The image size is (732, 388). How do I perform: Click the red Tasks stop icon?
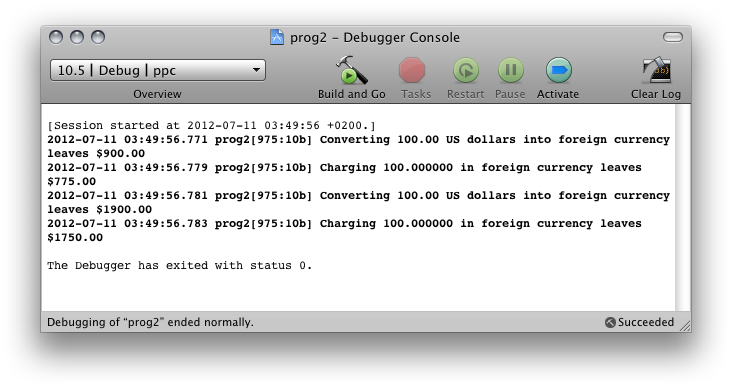tap(412, 70)
